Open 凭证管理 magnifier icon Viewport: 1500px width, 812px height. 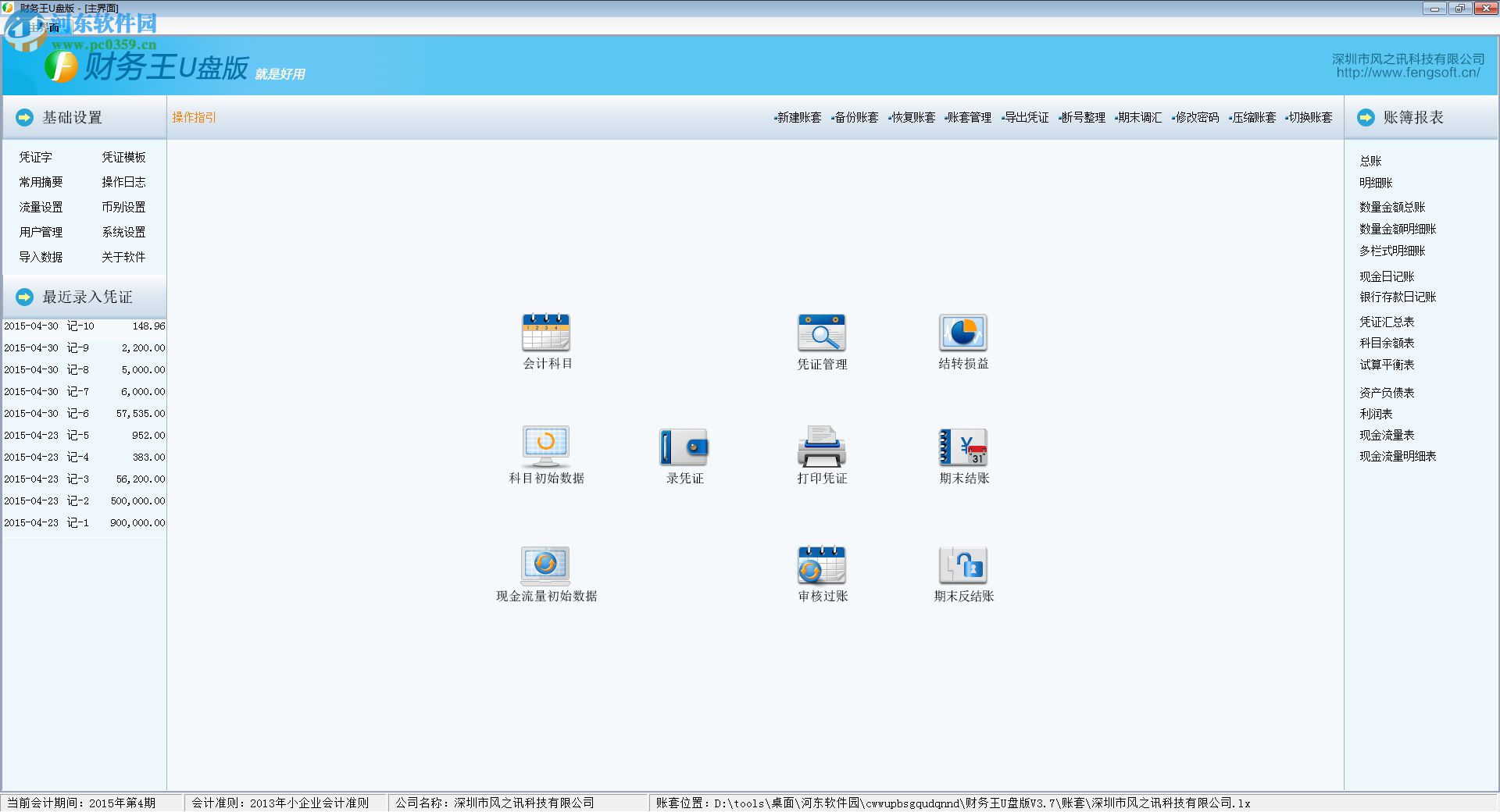[x=822, y=333]
